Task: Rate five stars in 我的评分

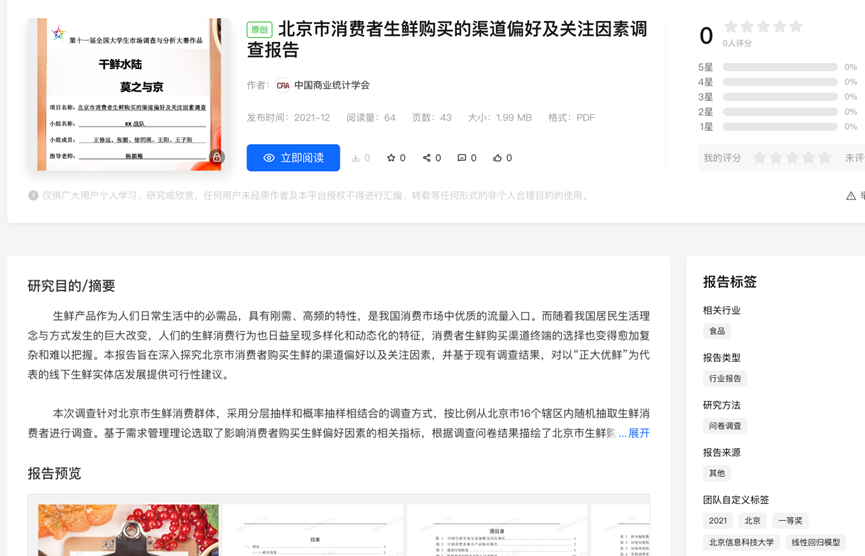Action: tap(825, 158)
